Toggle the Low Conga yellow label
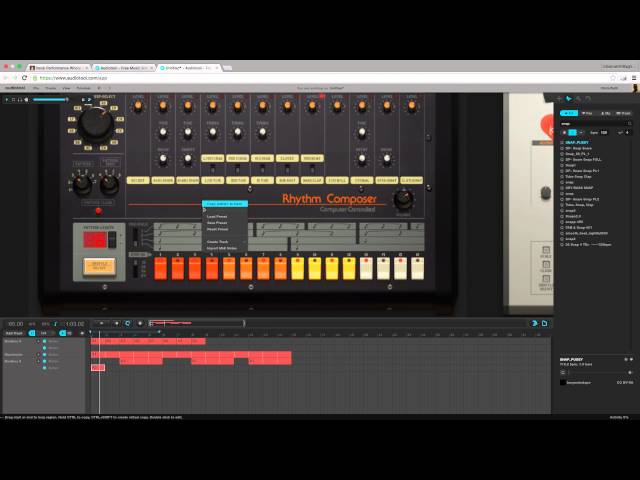This screenshot has width=640, height=480. (x=213, y=158)
